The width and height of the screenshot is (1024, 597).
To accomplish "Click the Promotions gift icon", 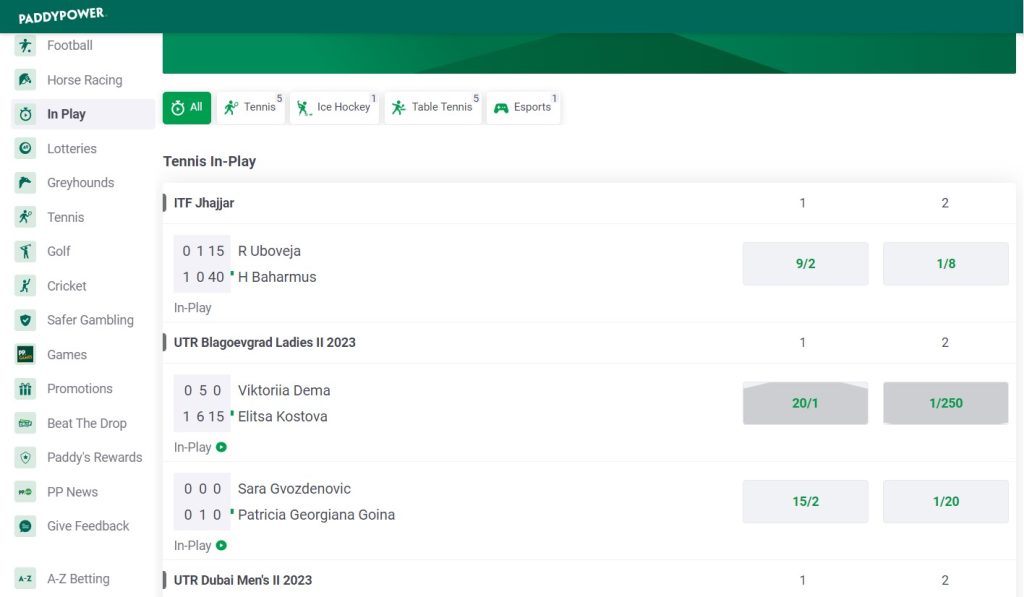I will tap(25, 389).
